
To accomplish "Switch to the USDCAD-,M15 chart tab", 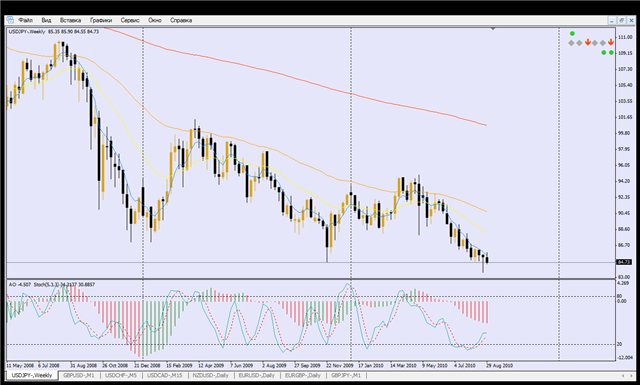I will point(165,375).
